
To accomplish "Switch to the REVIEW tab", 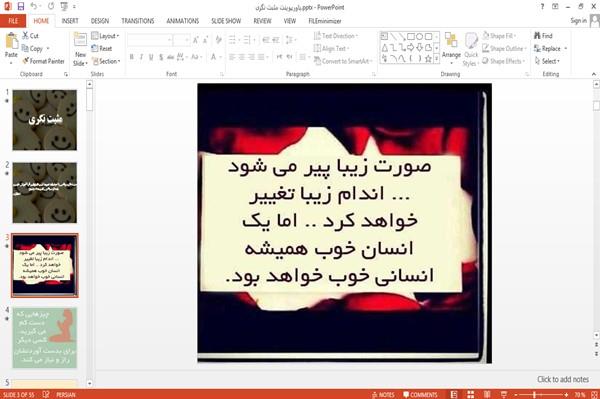I will (x=262, y=21).
